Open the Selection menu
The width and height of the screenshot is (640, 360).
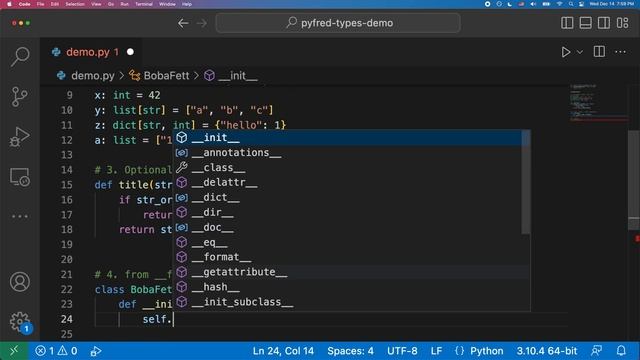point(75,4)
